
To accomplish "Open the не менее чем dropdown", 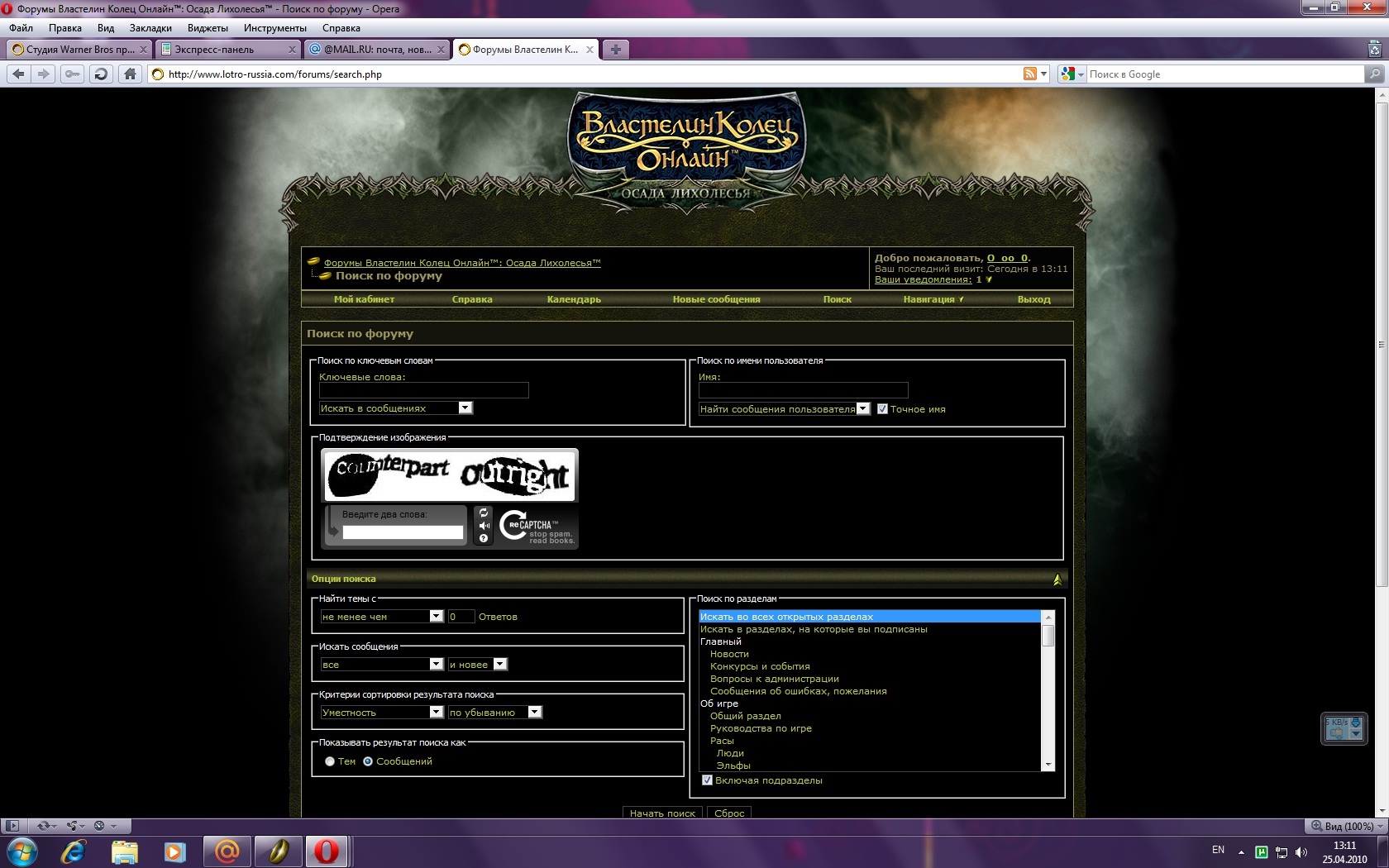I will [382, 616].
